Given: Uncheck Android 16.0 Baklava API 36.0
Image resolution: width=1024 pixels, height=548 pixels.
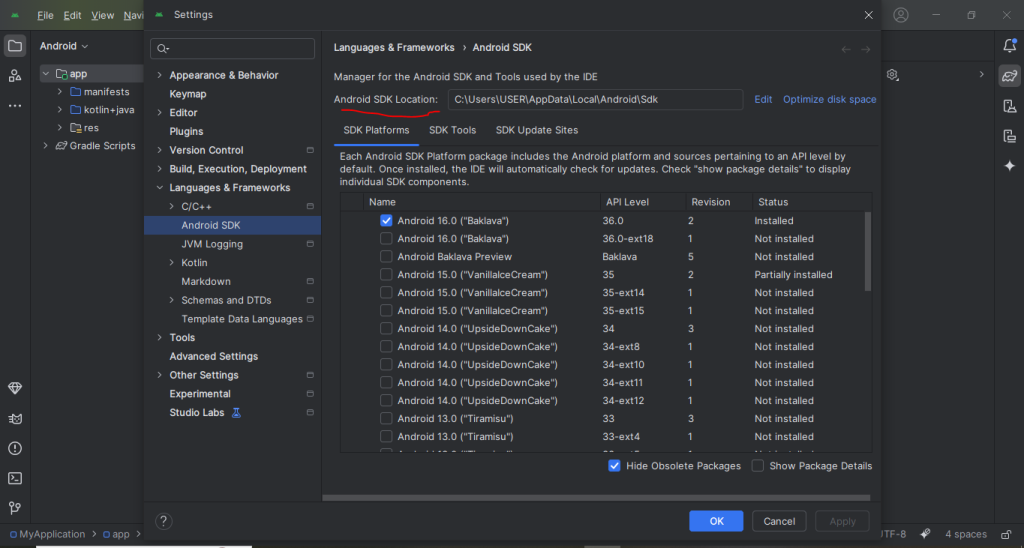Looking at the screenshot, I should coord(386,221).
